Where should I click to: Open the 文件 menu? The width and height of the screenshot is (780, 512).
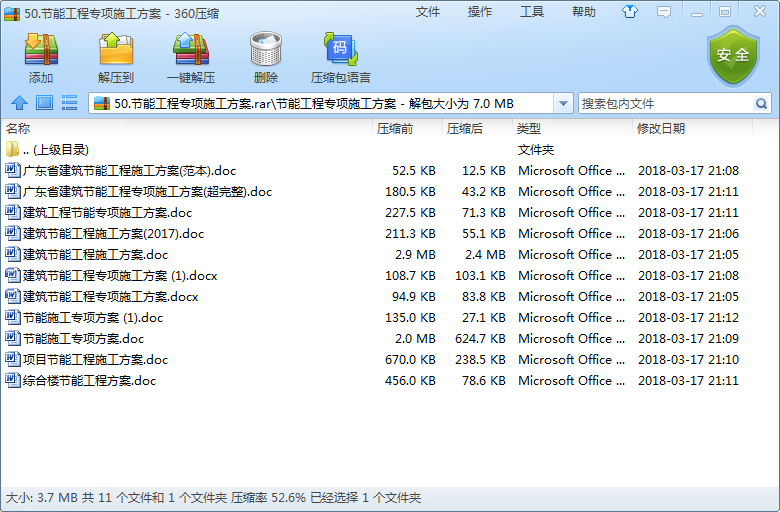(428, 12)
